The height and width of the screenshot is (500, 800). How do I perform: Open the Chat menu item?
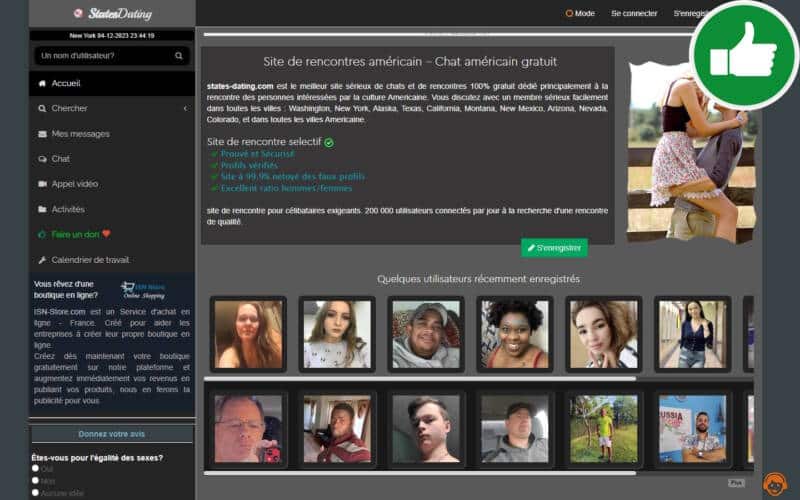[x=112, y=159]
